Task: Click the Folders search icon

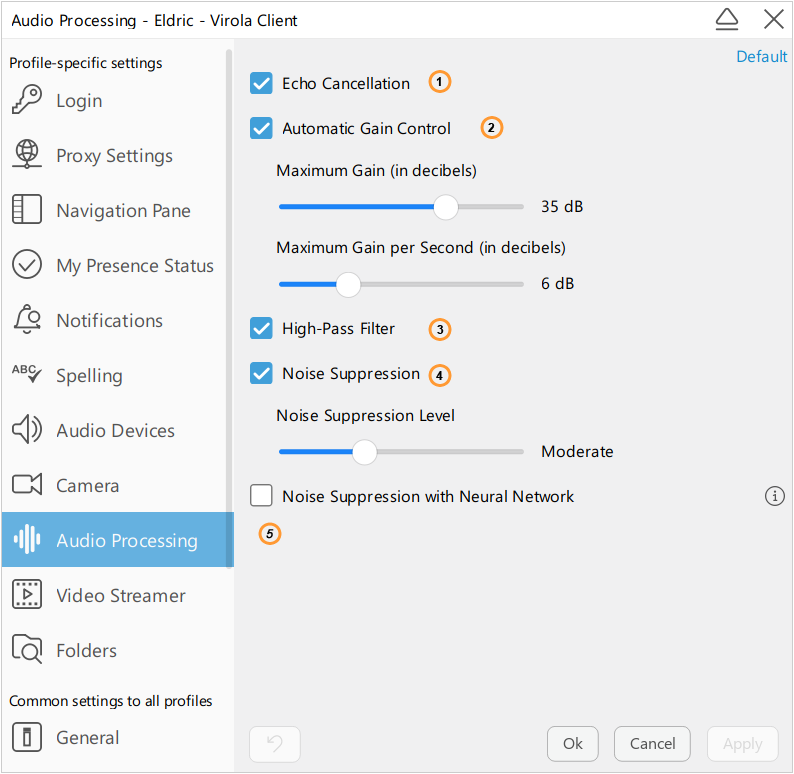Action: coord(27,649)
